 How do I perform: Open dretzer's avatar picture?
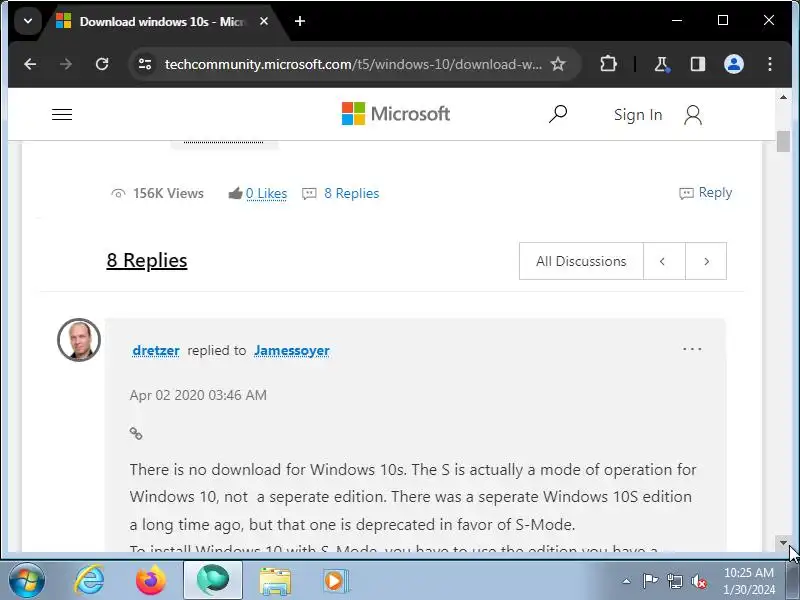click(79, 340)
